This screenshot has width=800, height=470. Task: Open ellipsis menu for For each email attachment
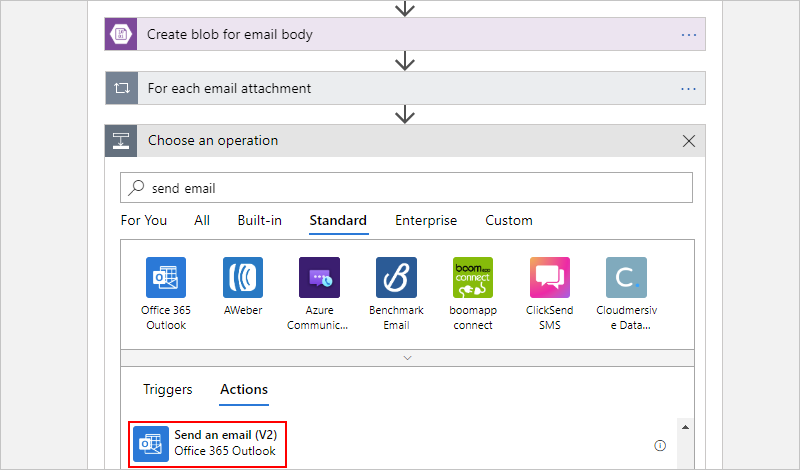click(688, 88)
